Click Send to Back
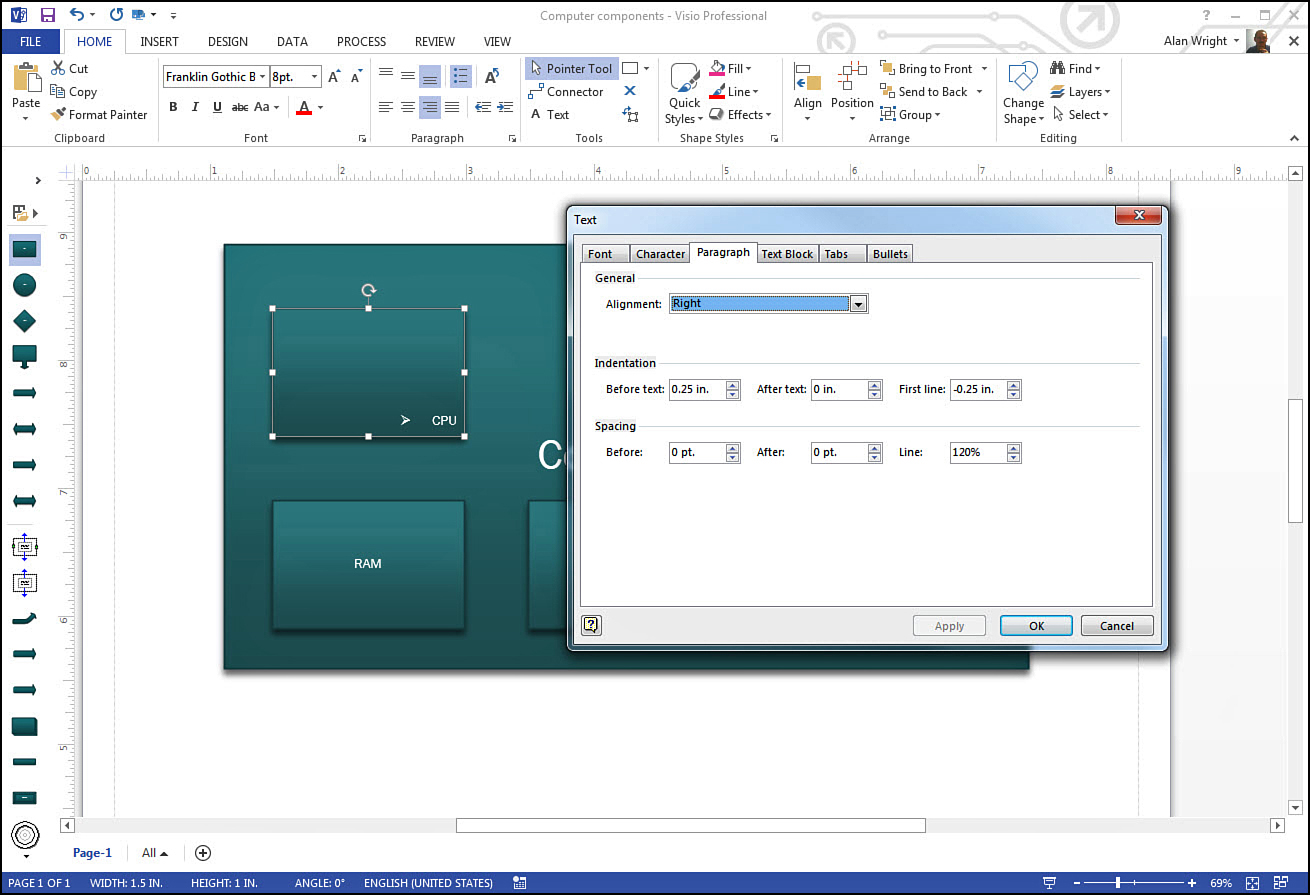The height and width of the screenshot is (895, 1310). click(924, 91)
